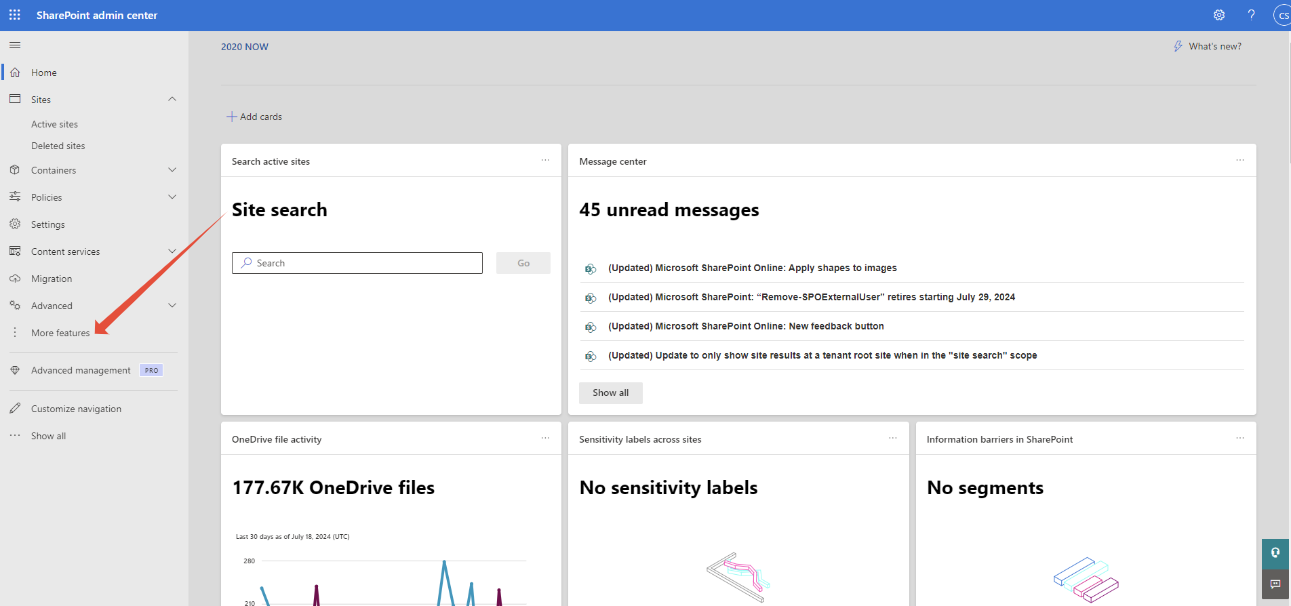This screenshot has width=1291, height=606.
Task: Open Migration label in the navigation
Action: tap(51, 279)
